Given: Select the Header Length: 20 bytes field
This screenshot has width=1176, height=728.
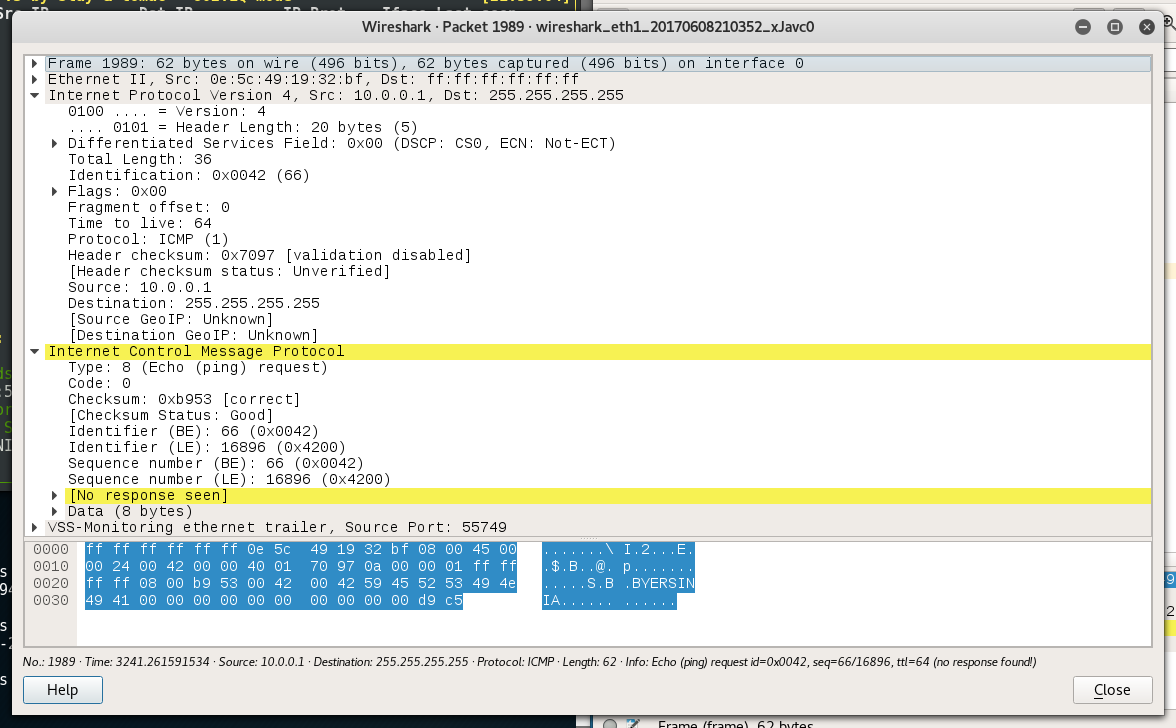Looking at the screenshot, I should pyautogui.click(x=243, y=127).
